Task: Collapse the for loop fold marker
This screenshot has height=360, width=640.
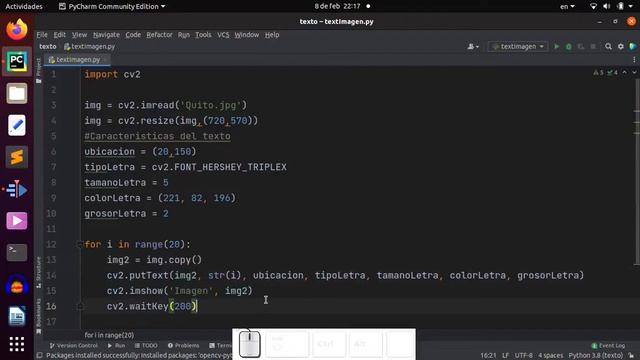Action: (80, 244)
